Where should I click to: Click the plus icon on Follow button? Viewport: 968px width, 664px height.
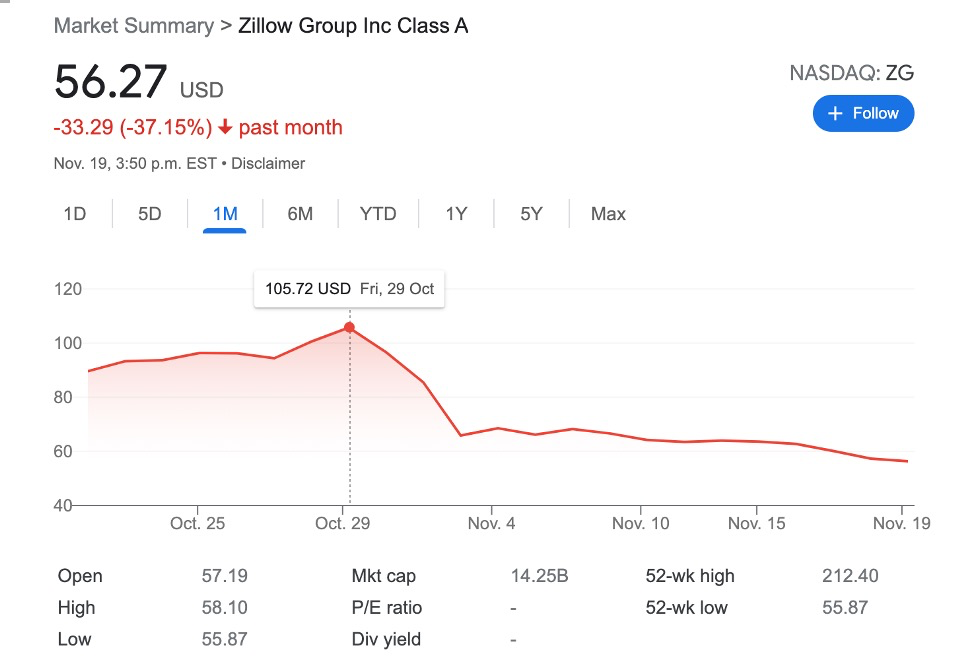coord(835,114)
